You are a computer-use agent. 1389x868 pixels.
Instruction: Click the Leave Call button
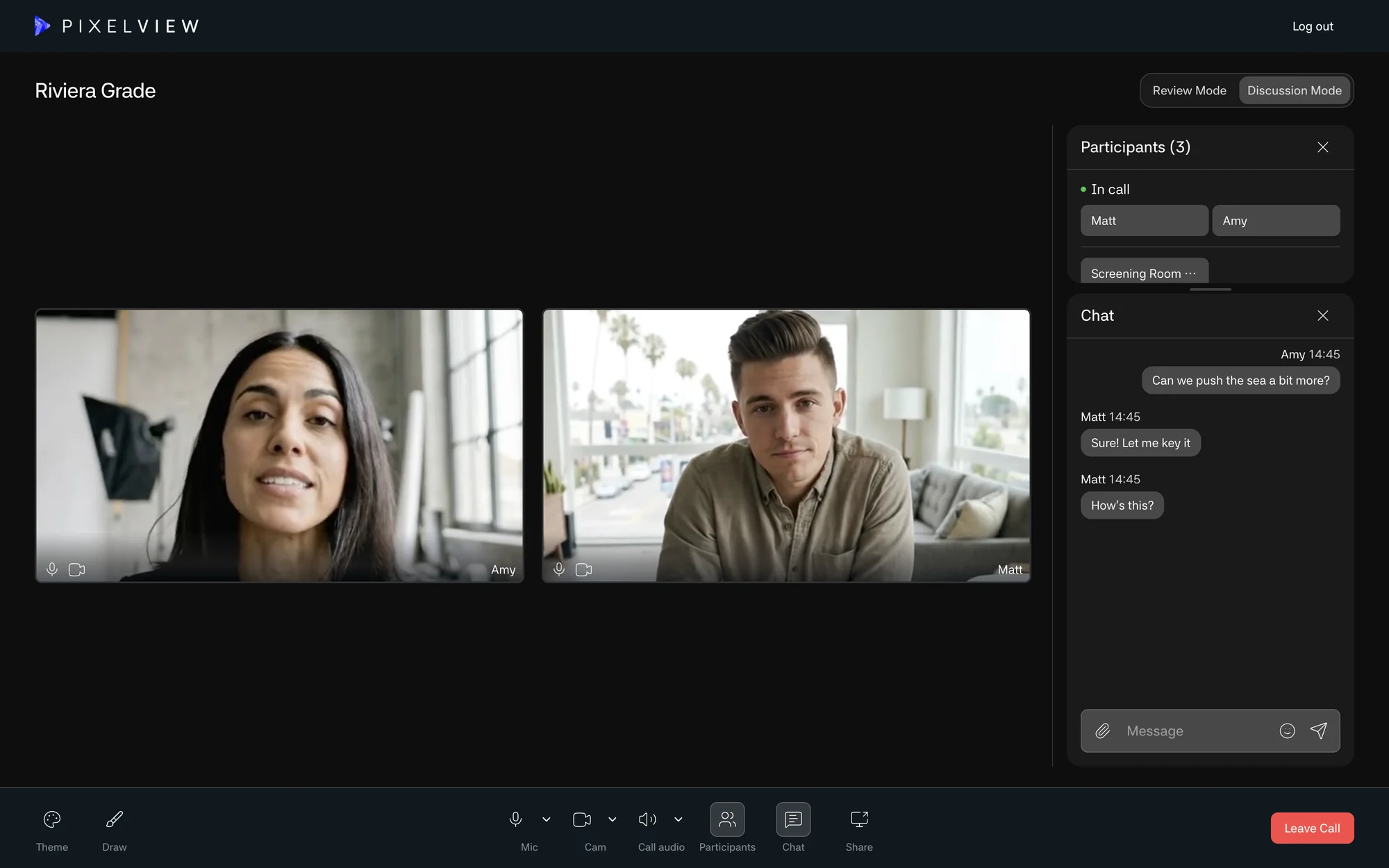(x=1312, y=828)
